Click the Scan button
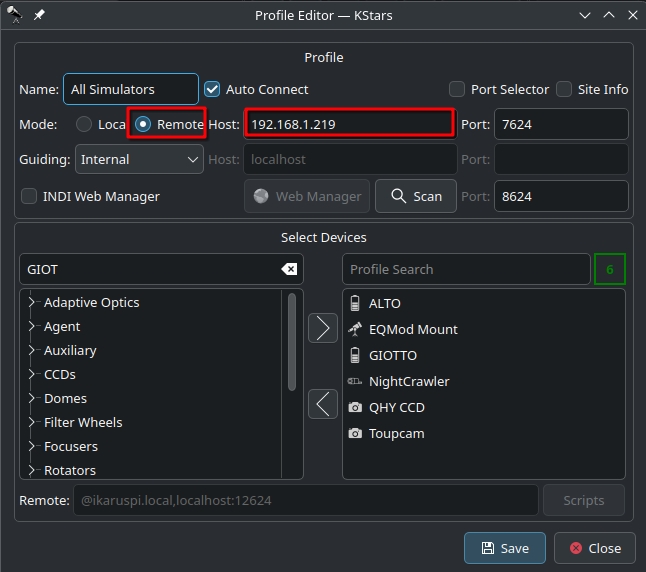646x572 pixels. pos(416,196)
